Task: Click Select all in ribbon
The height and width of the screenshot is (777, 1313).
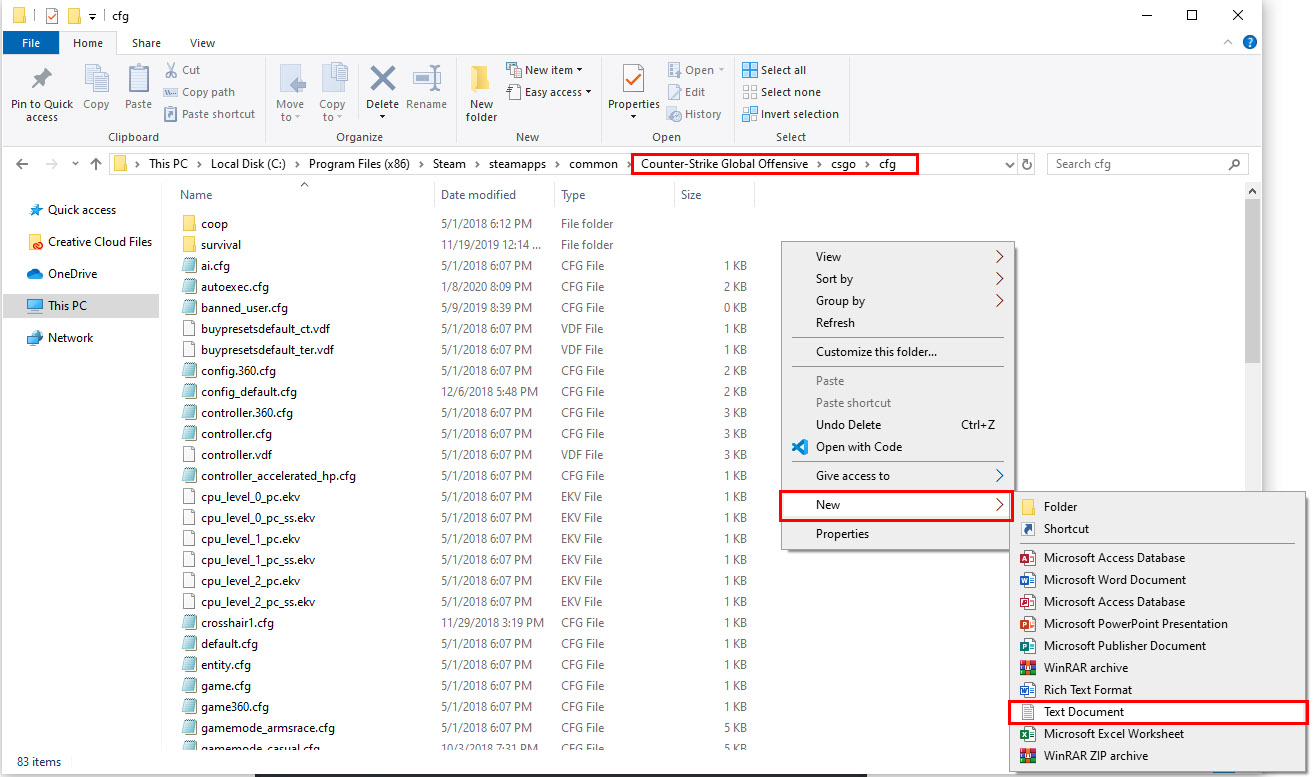Action: 774,70
